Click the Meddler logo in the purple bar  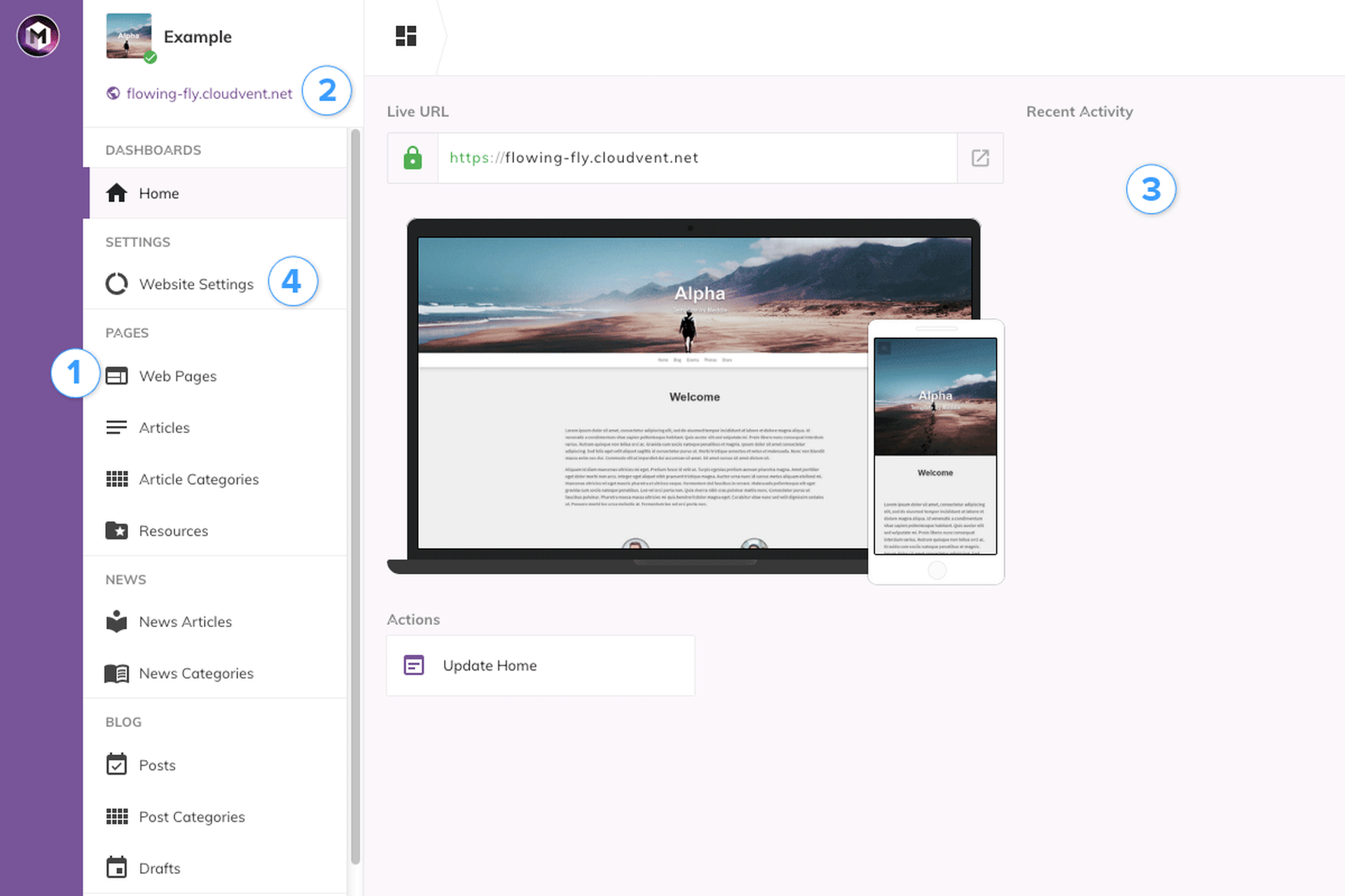[38, 36]
